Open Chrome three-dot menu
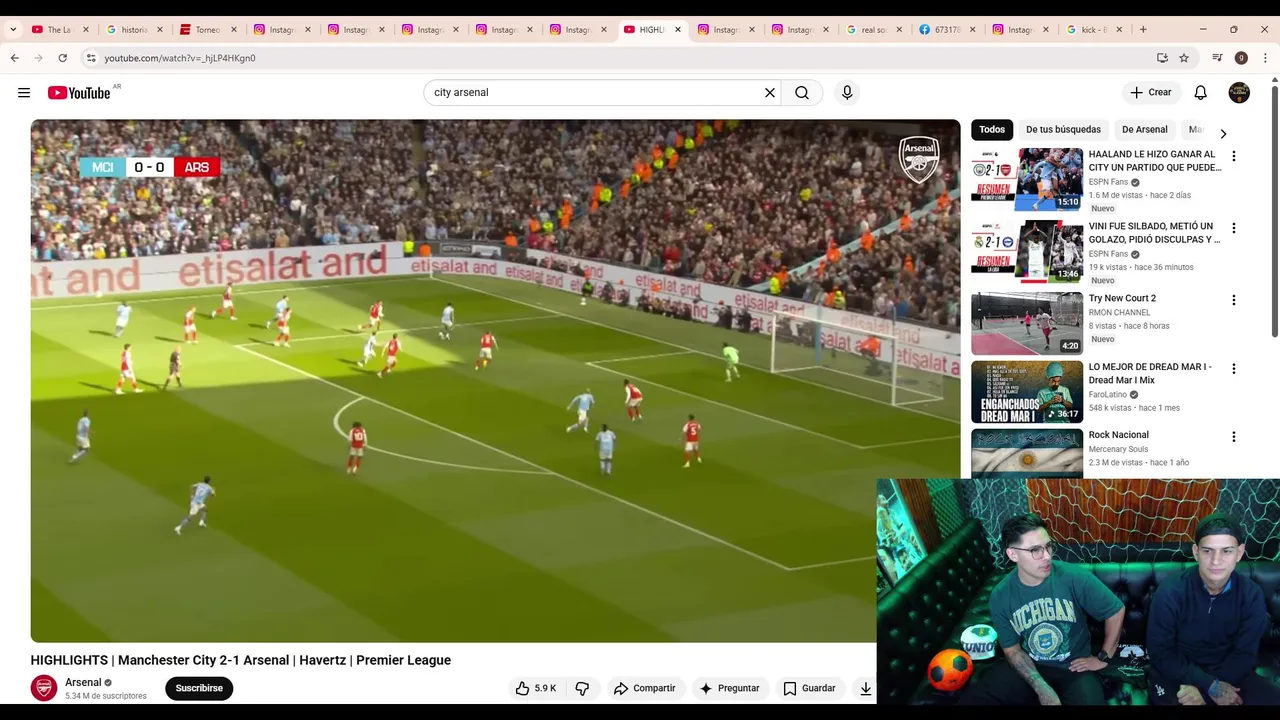Screen dimensions: 1280x720 [1265, 58]
